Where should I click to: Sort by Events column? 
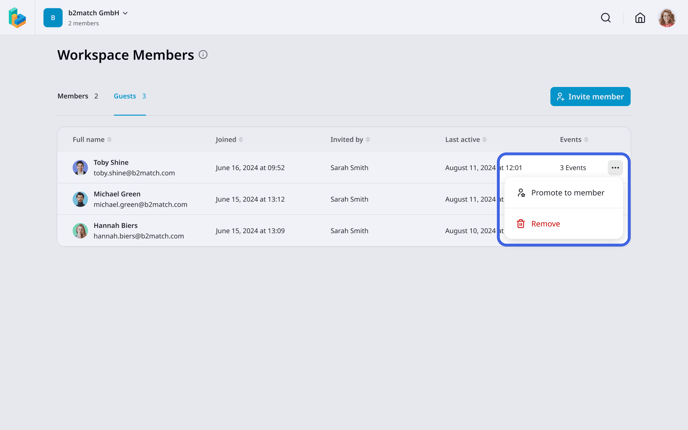[x=574, y=140]
